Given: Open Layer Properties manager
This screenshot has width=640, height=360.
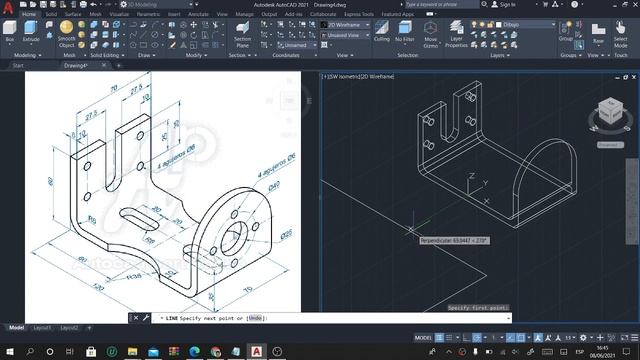Looking at the screenshot, I should click(456, 35).
